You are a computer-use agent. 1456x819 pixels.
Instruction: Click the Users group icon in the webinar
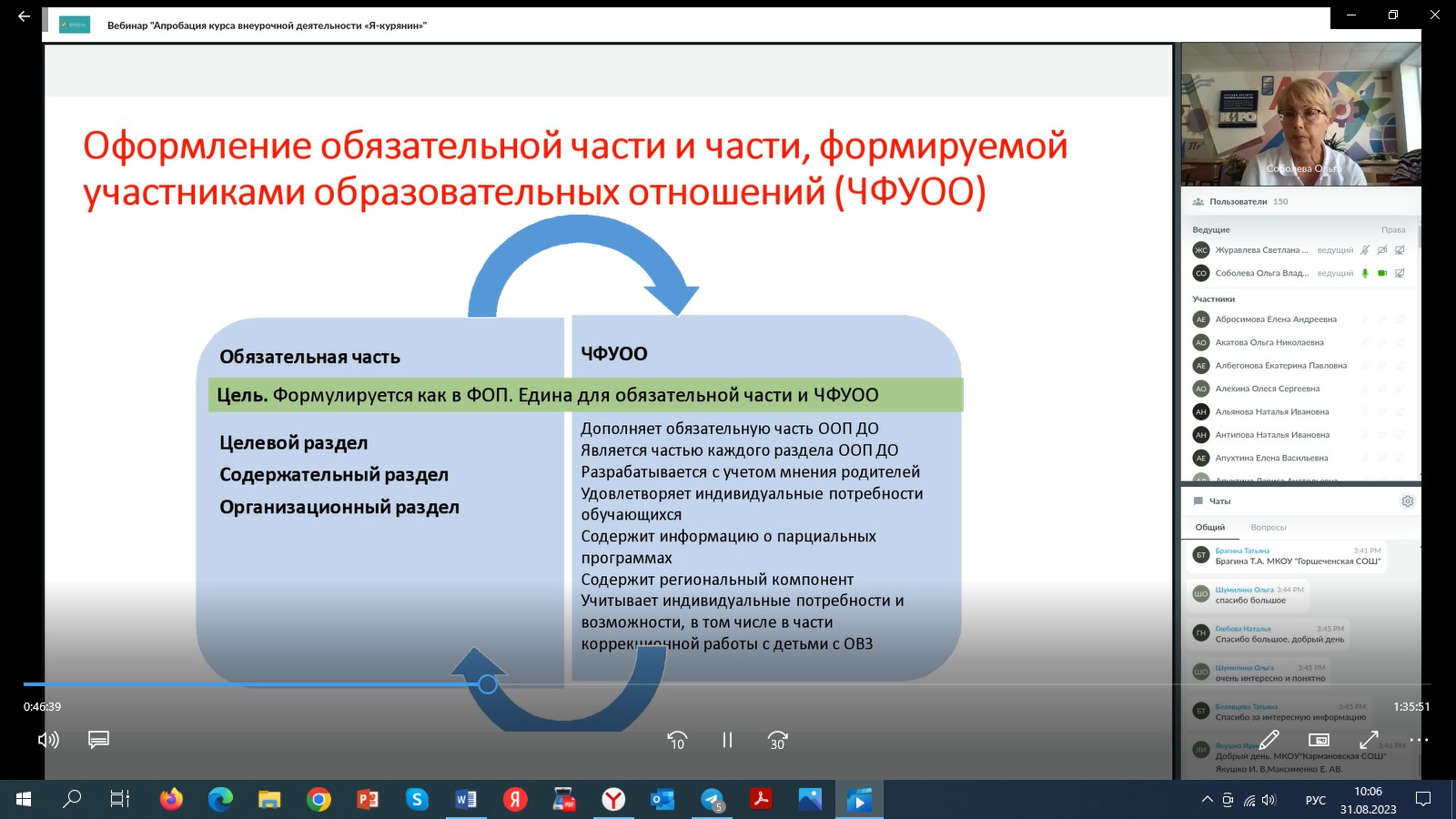[x=1198, y=202]
